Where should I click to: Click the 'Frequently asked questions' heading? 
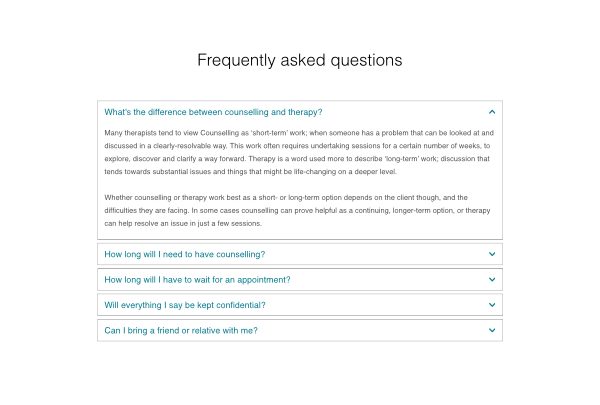[300, 60]
